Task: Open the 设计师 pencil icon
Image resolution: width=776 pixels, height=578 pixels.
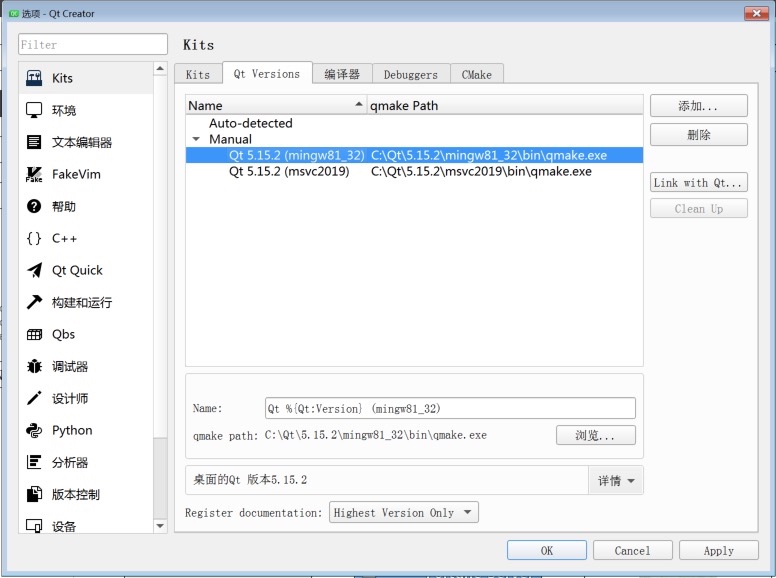Action: point(34,398)
